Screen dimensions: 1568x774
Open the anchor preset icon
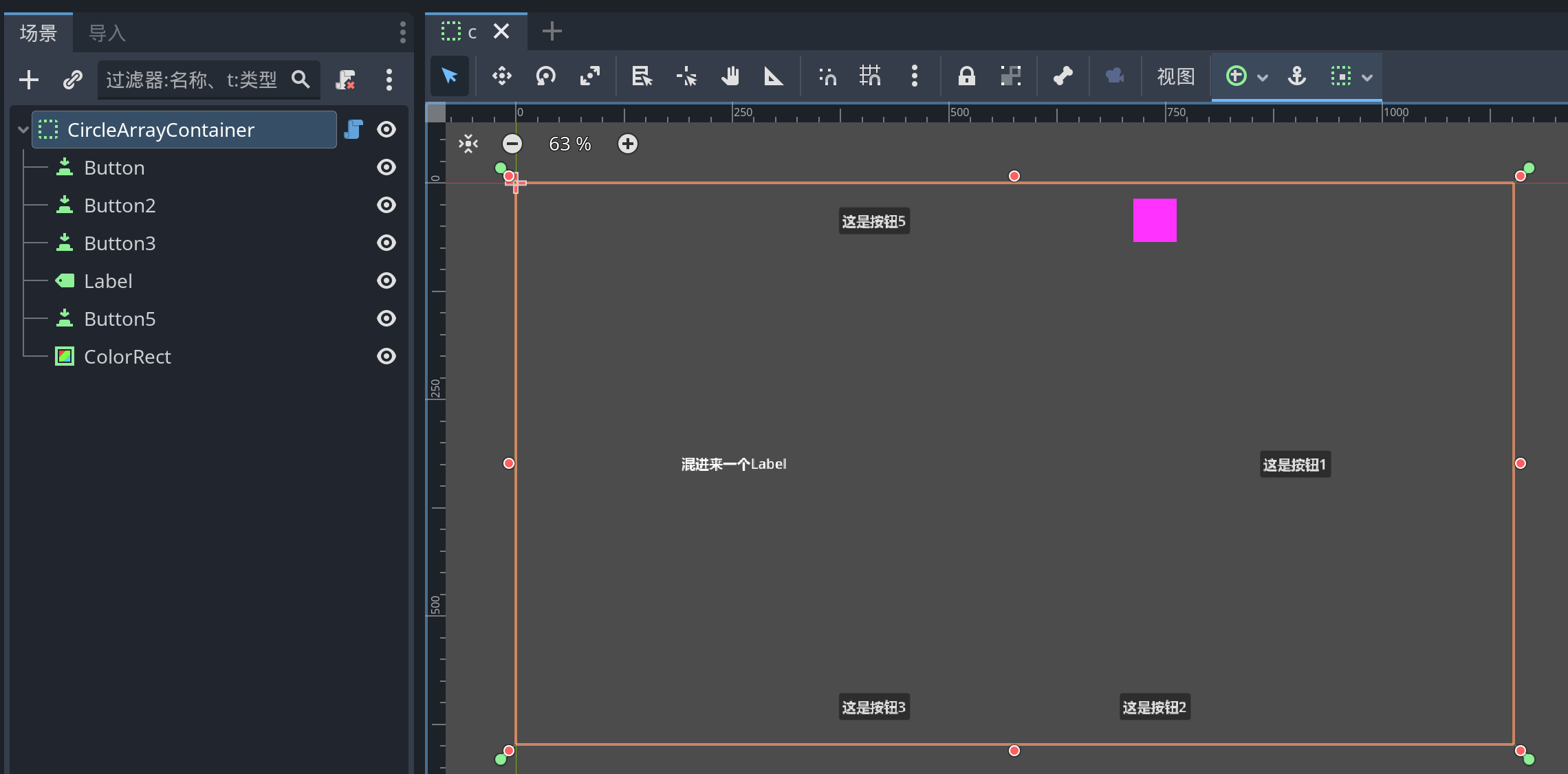click(x=1297, y=76)
